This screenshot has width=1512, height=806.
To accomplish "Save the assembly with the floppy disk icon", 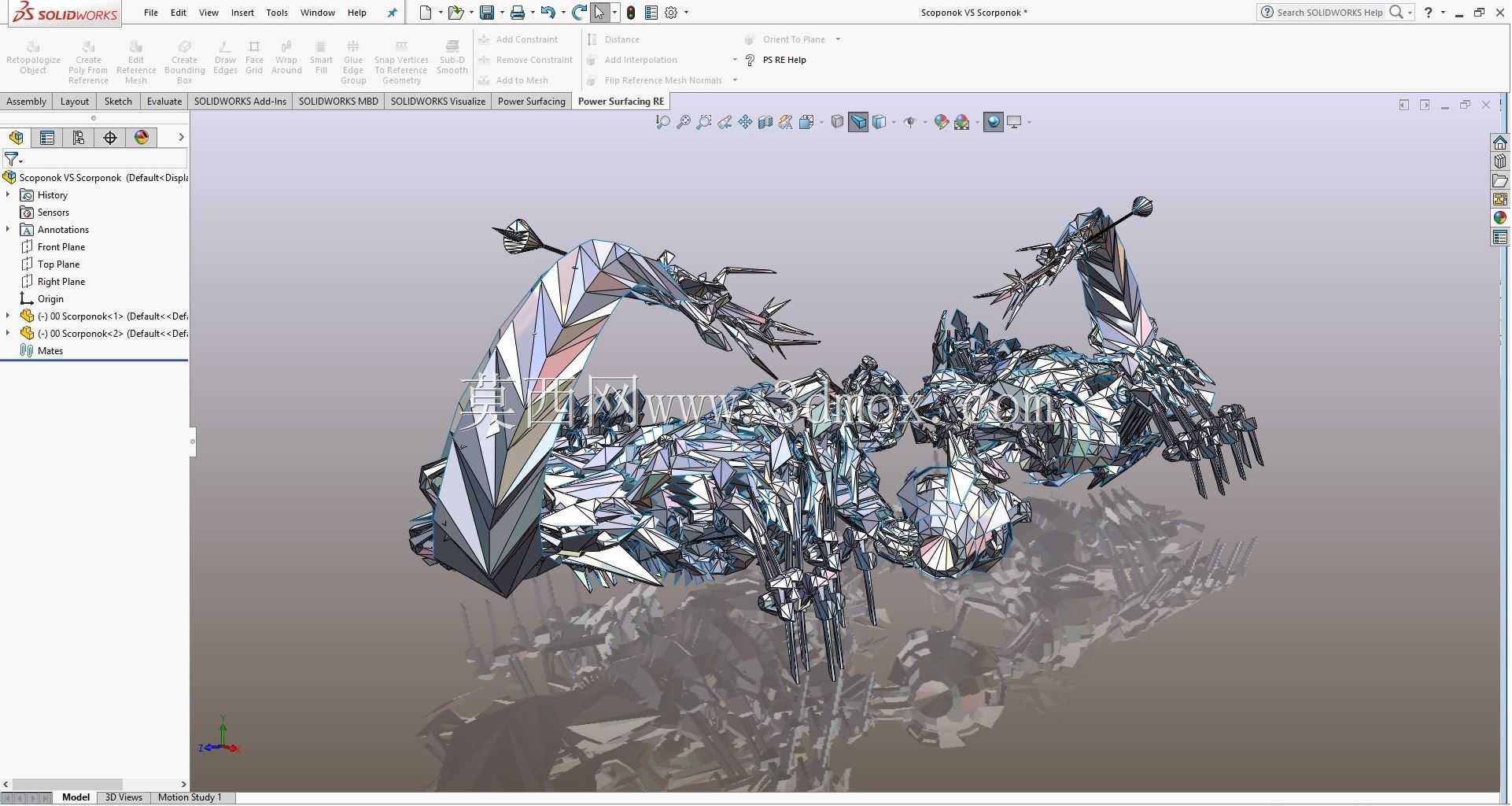I will [488, 13].
